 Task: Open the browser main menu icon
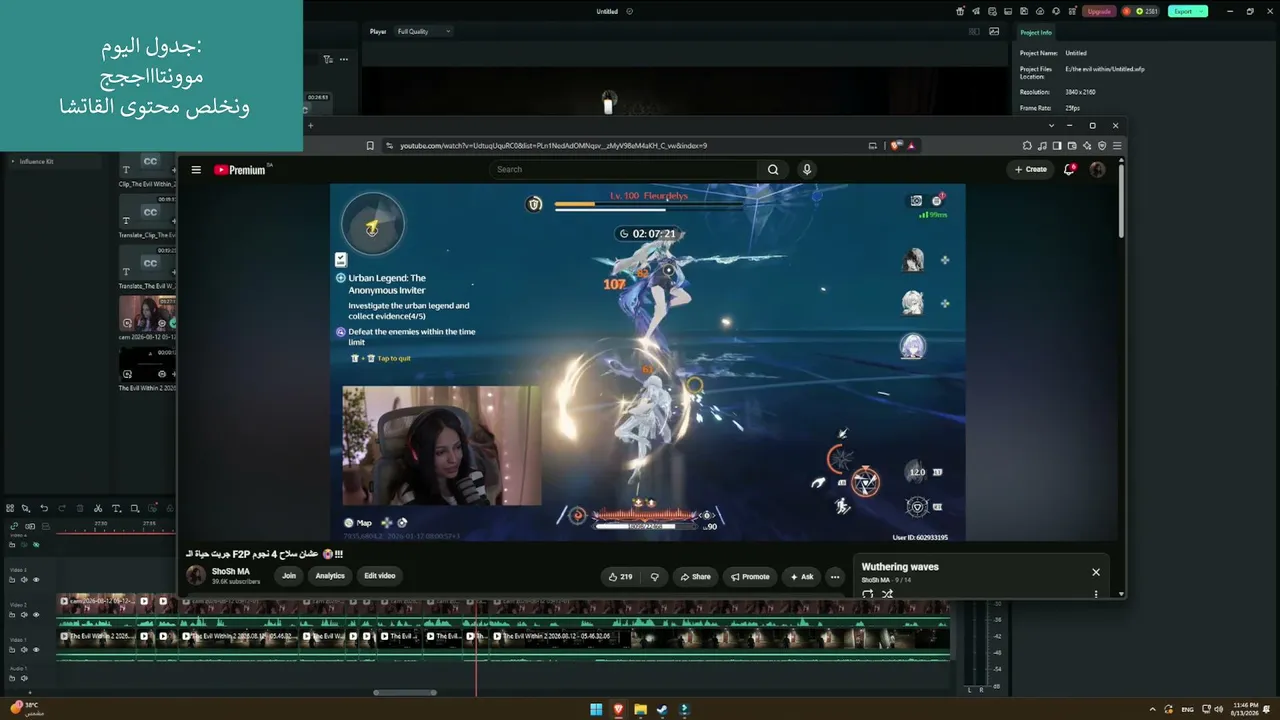pyautogui.click(x=1117, y=146)
